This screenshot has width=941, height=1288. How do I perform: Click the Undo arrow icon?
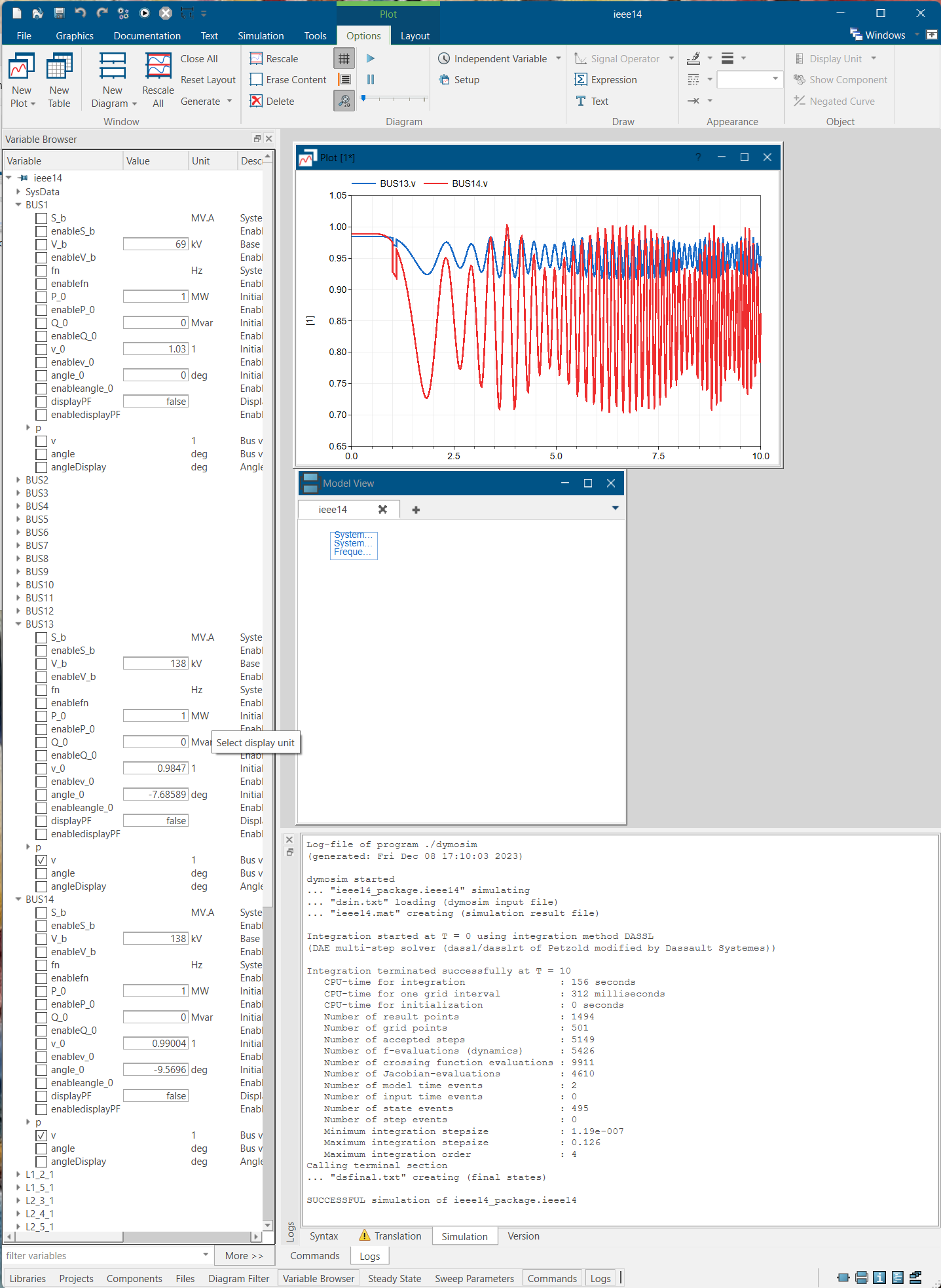click(x=81, y=13)
